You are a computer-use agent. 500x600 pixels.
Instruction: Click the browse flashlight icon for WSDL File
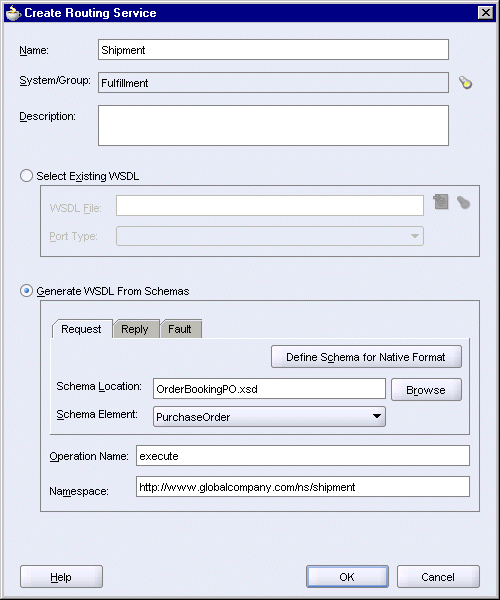pyautogui.click(x=463, y=202)
